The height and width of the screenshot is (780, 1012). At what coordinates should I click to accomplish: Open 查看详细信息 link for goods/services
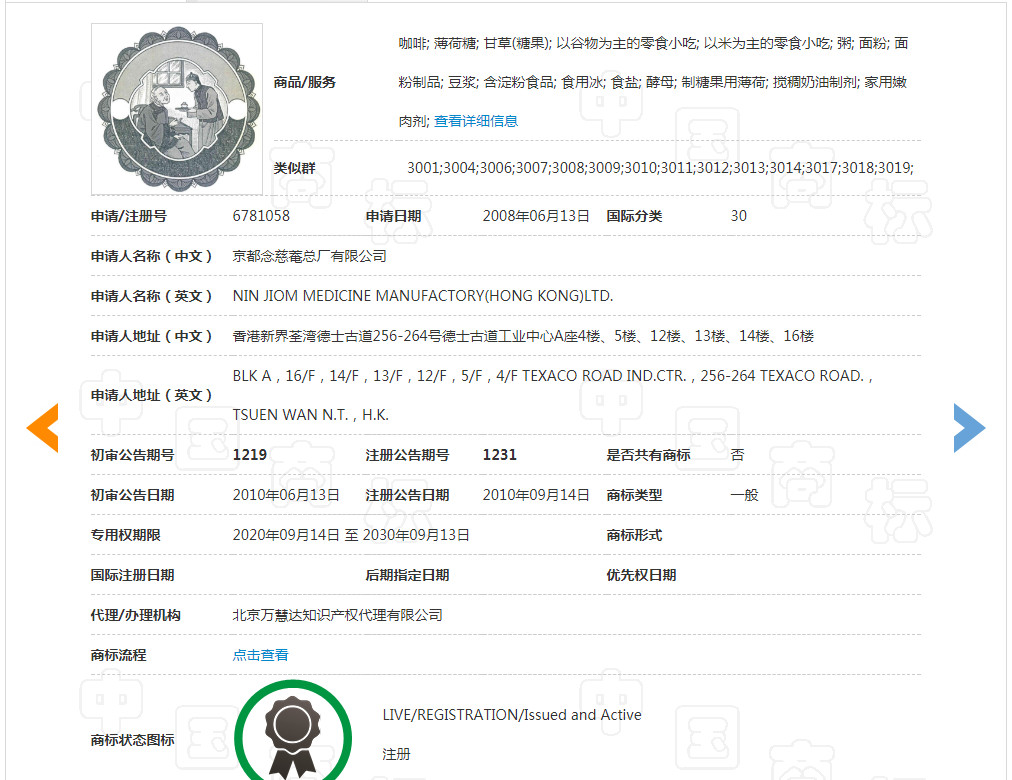pos(476,121)
